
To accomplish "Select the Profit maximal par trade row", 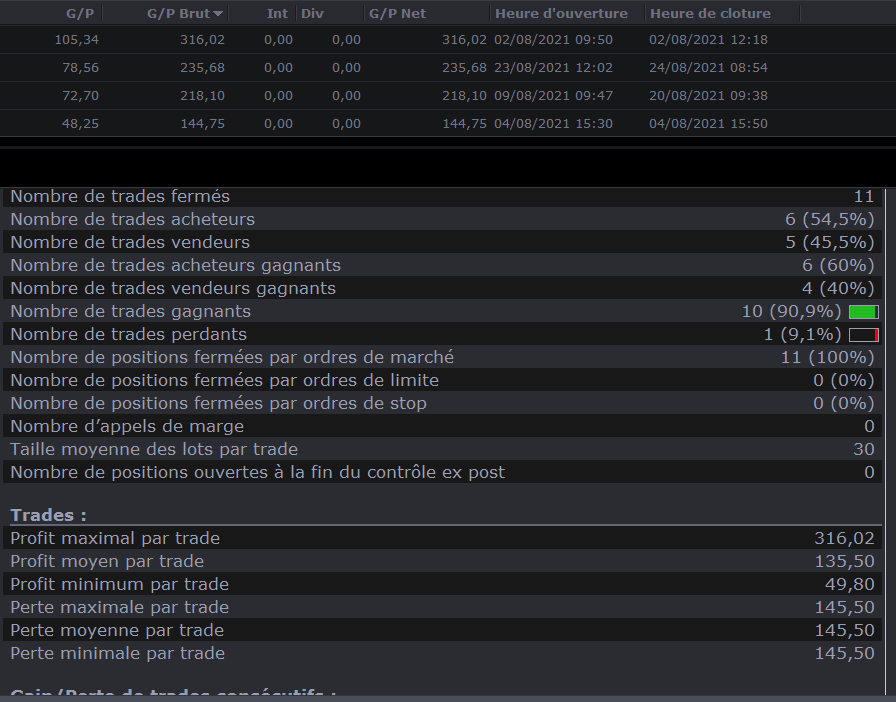I will click(x=442, y=538).
